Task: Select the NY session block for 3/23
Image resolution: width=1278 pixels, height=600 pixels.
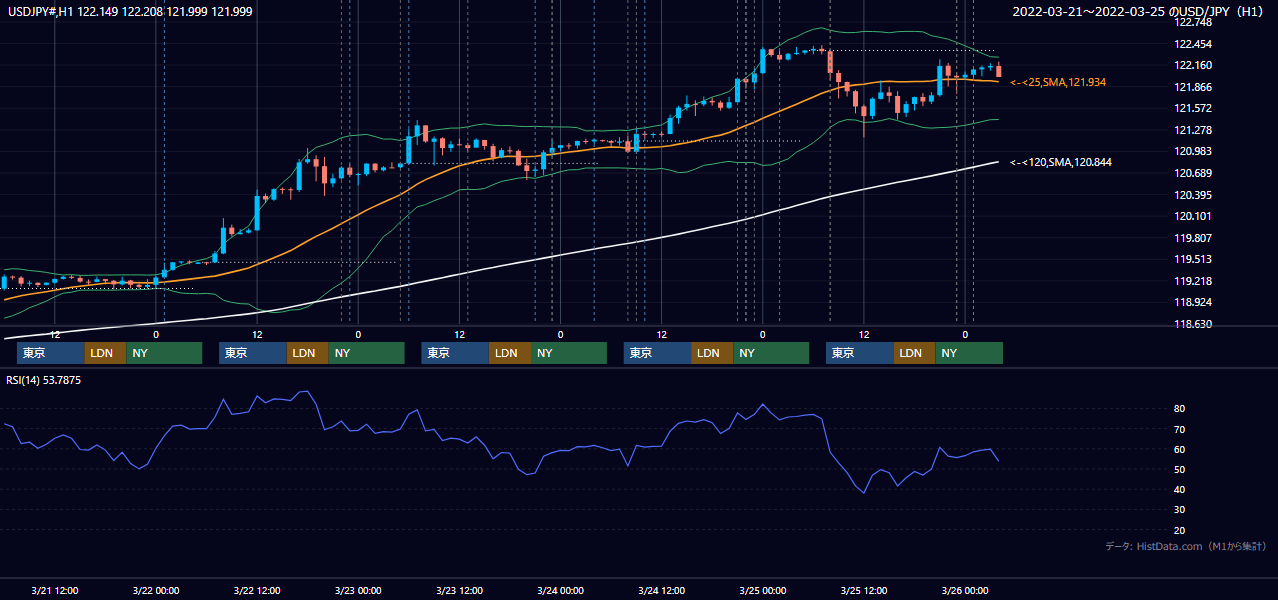Action: tap(568, 353)
